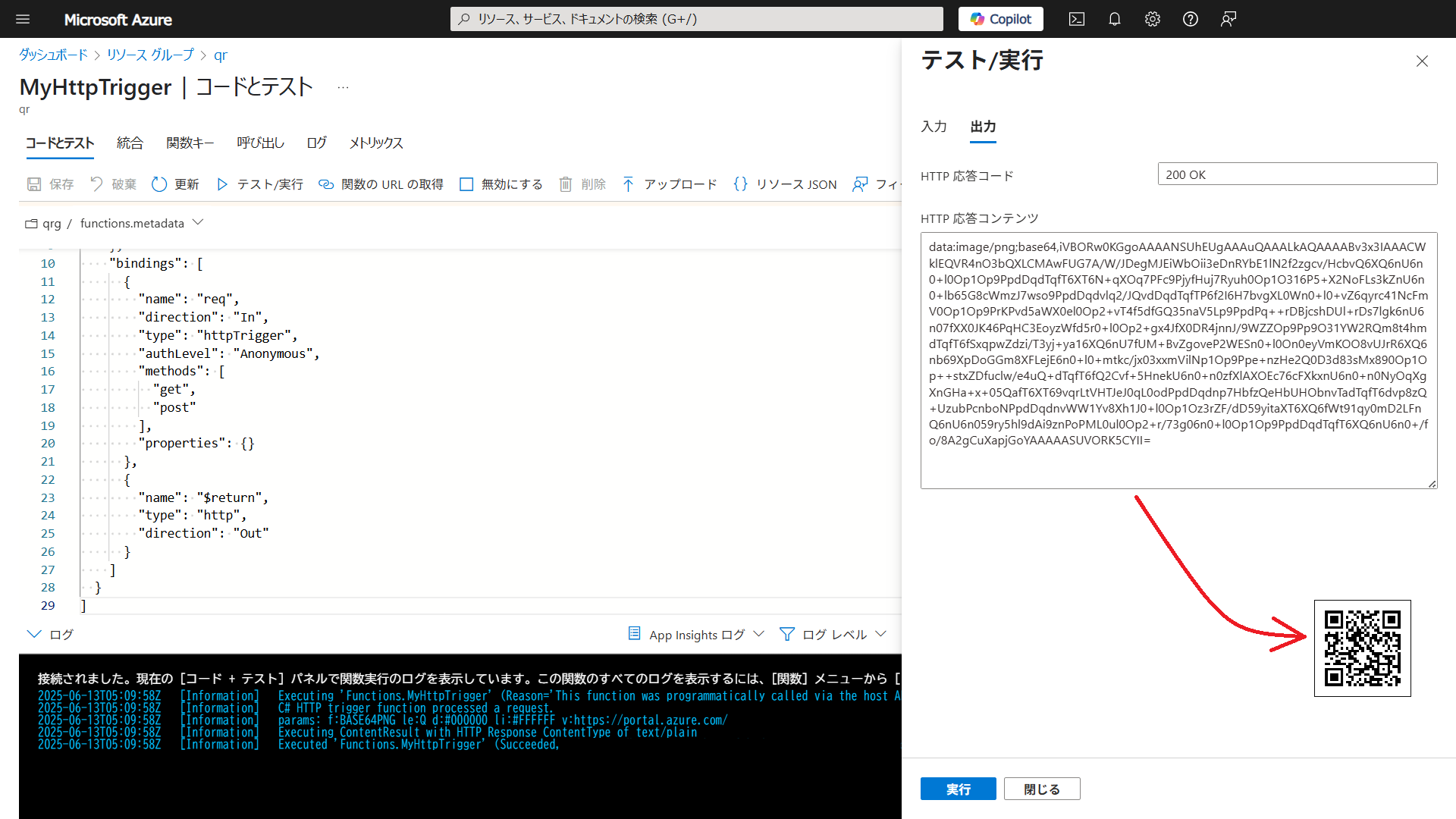This screenshot has height=819, width=1456.
Task: Go to the qr breadcrumb link
Action: 220,55
